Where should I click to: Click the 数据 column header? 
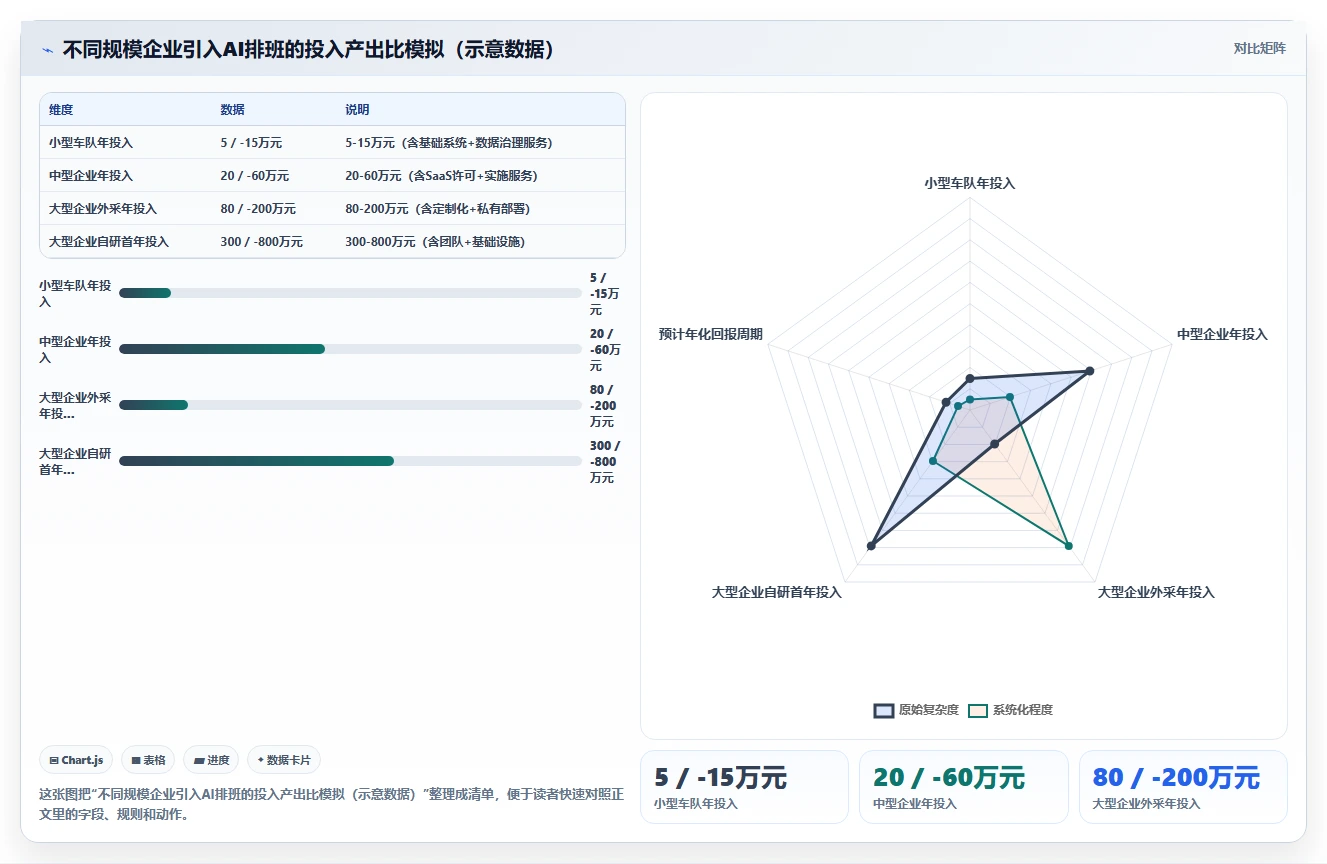coord(233,110)
